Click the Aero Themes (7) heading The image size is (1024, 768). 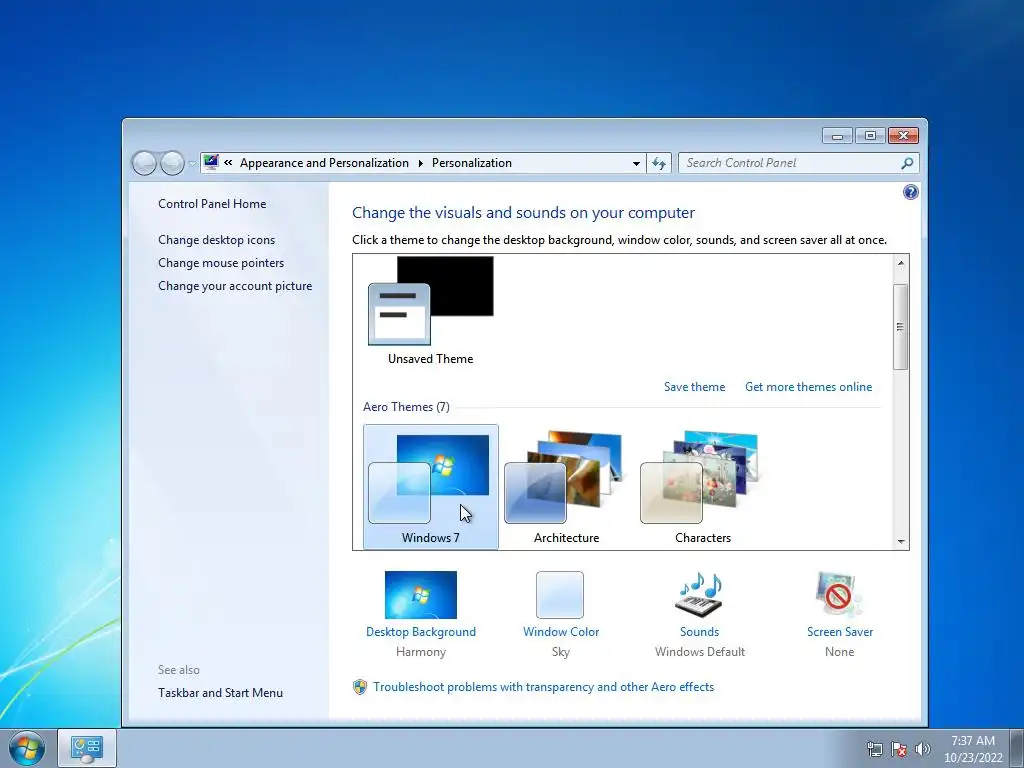(406, 407)
